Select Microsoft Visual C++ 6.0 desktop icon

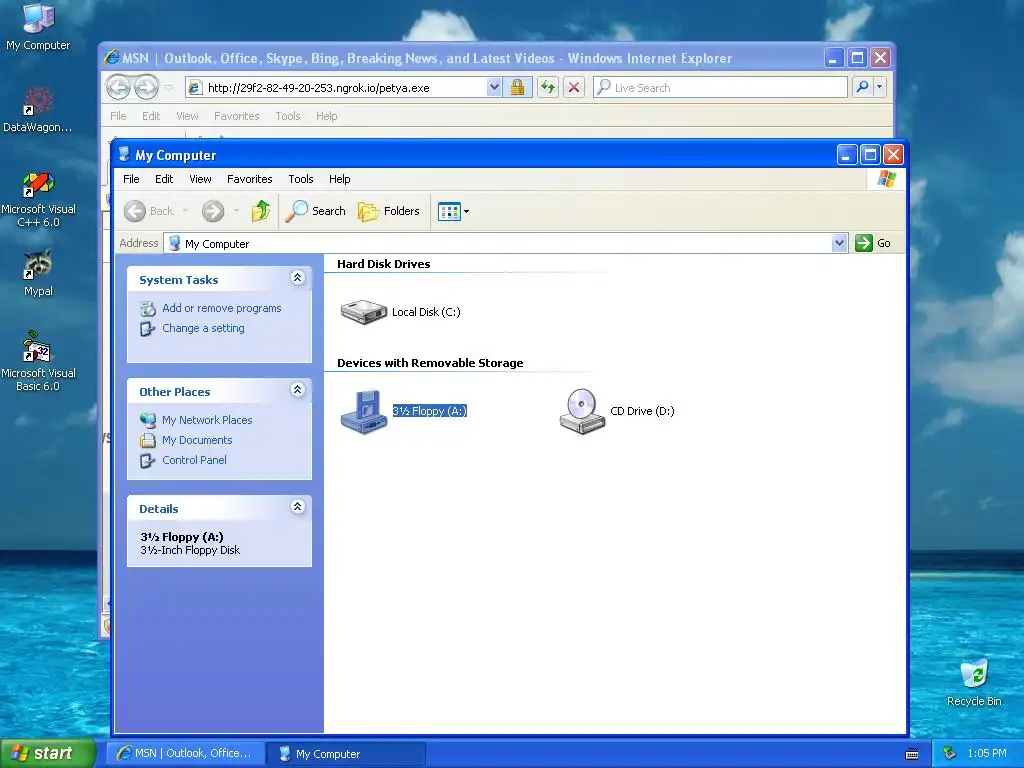click(38, 200)
